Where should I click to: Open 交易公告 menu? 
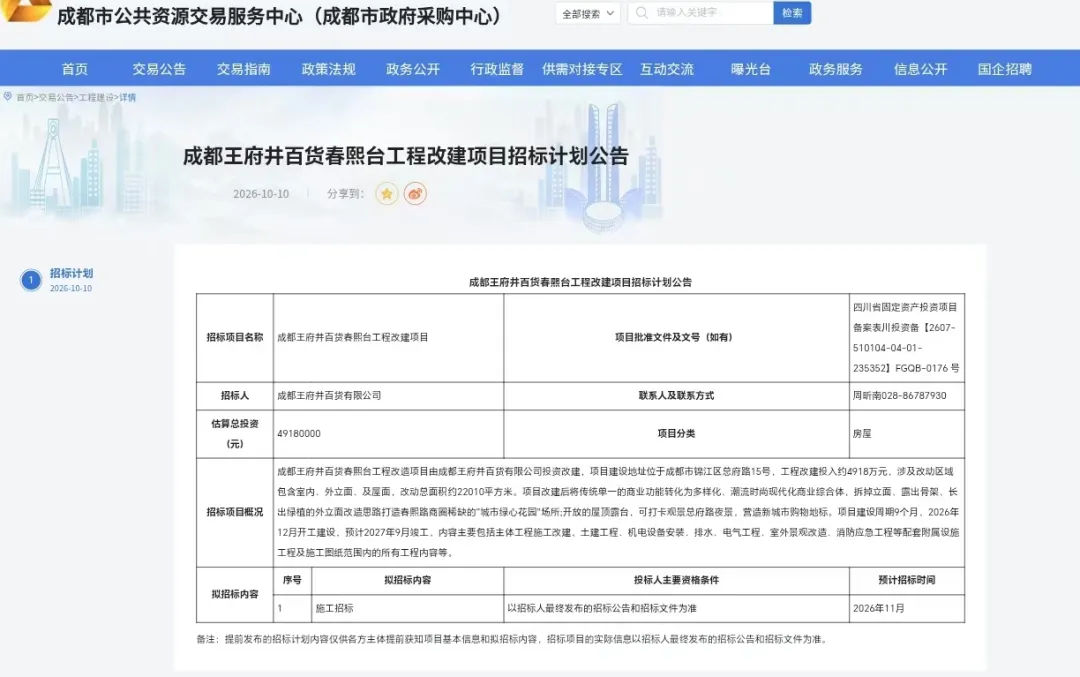coord(159,69)
